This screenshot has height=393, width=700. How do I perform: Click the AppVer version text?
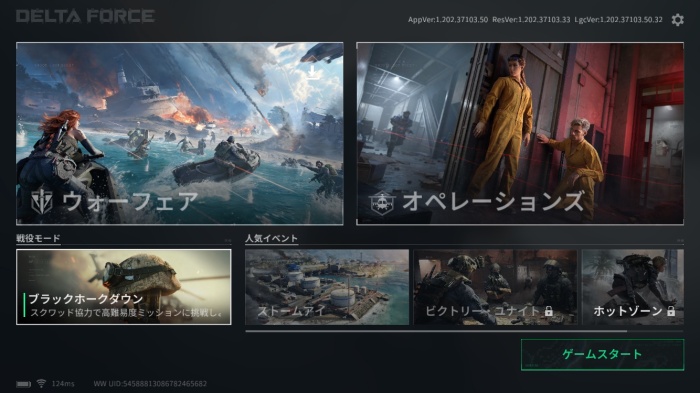448,20
